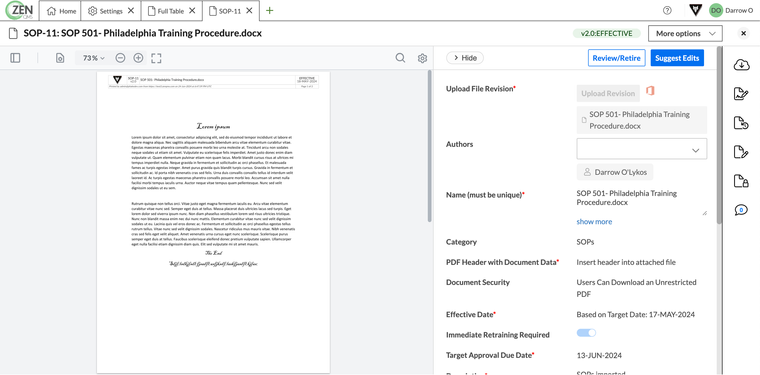Close the document panel with the X button
The height and width of the screenshot is (375, 760).
[744, 33]
